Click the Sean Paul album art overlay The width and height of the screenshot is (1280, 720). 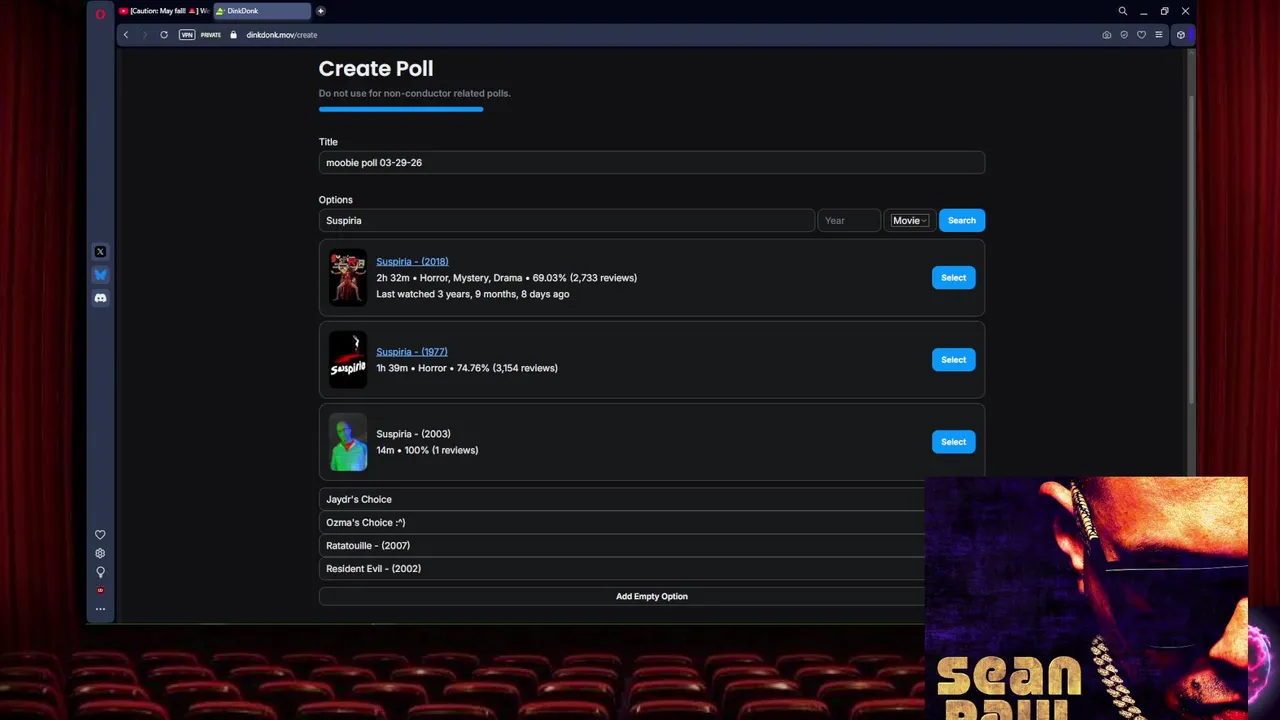pos(1087,598)
